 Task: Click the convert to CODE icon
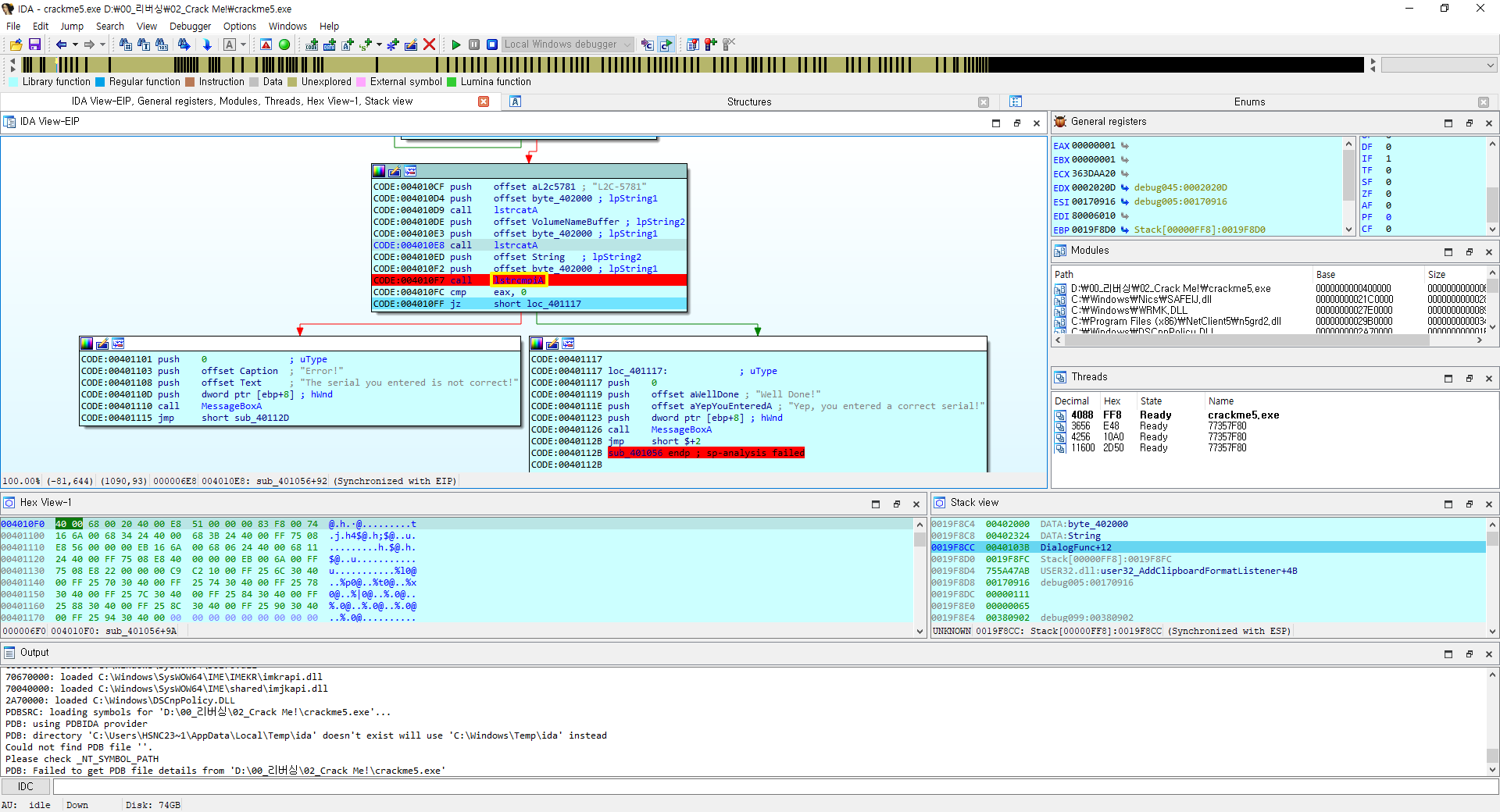pyautogui.click(x=312, y=45)
